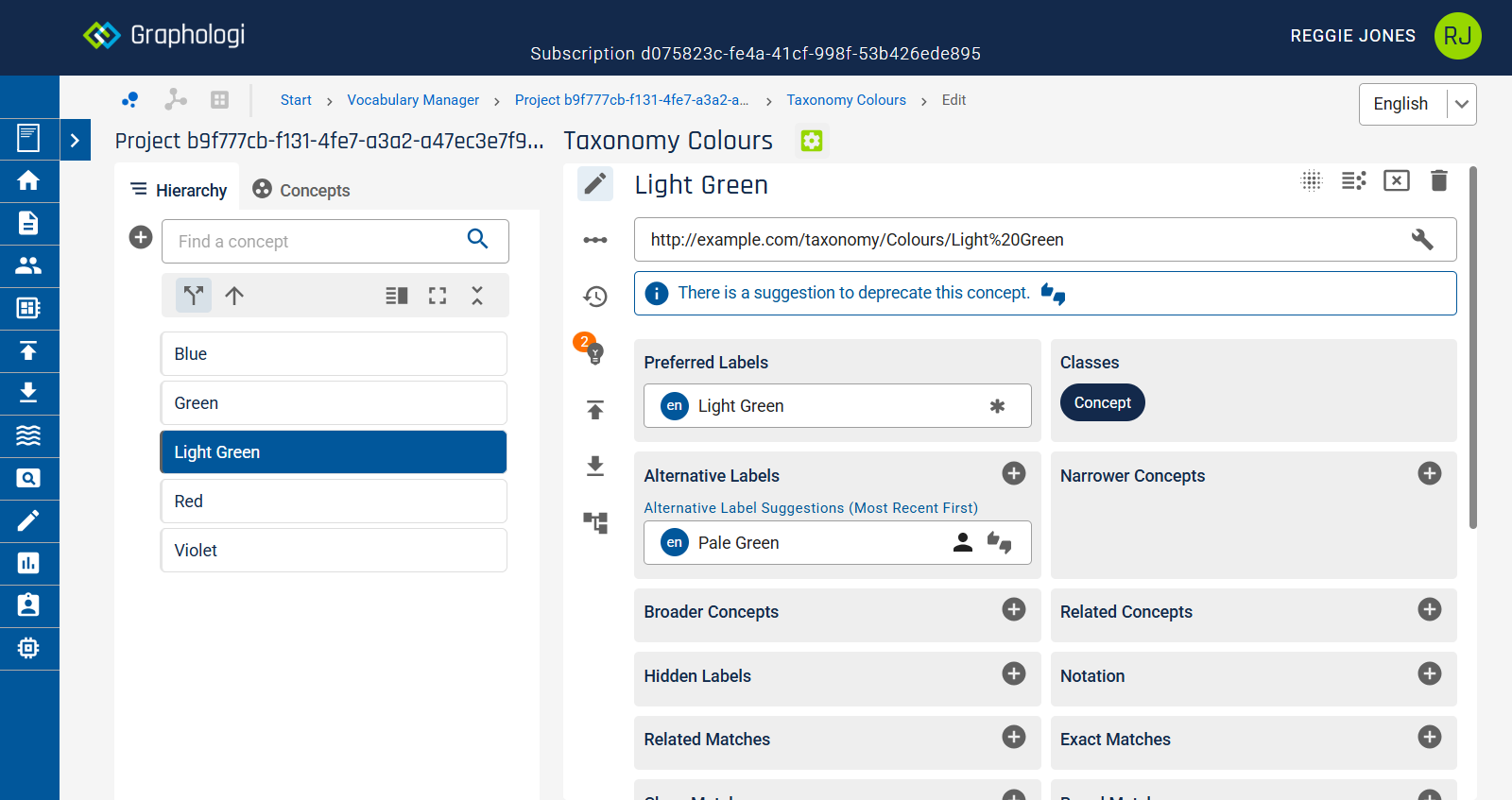
Task: Toggle the edit pencil mode button
Action: click(595, 183)
